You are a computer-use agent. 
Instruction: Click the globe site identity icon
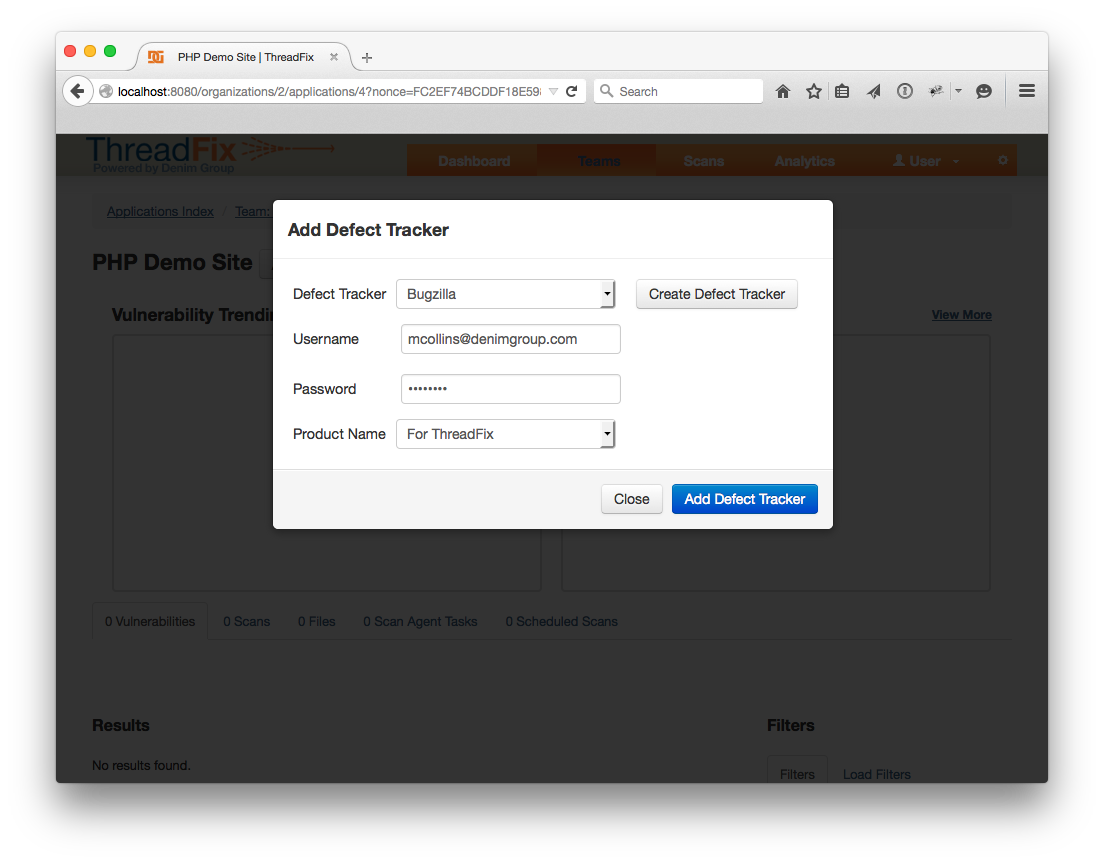point(106,92)
